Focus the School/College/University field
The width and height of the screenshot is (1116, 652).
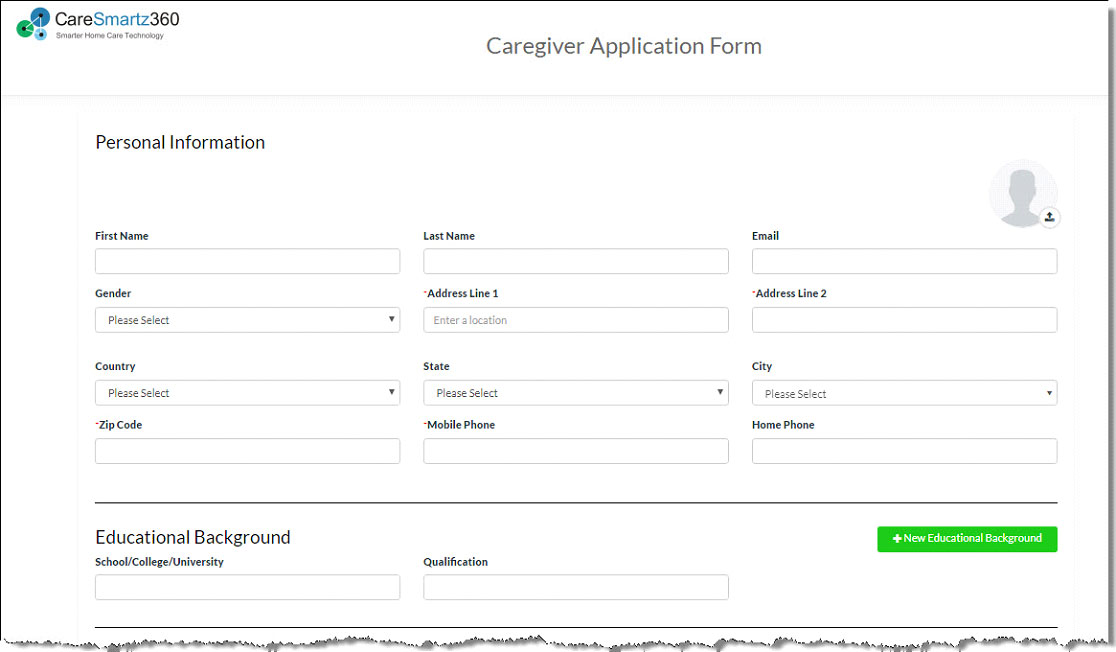pos(247,587)
